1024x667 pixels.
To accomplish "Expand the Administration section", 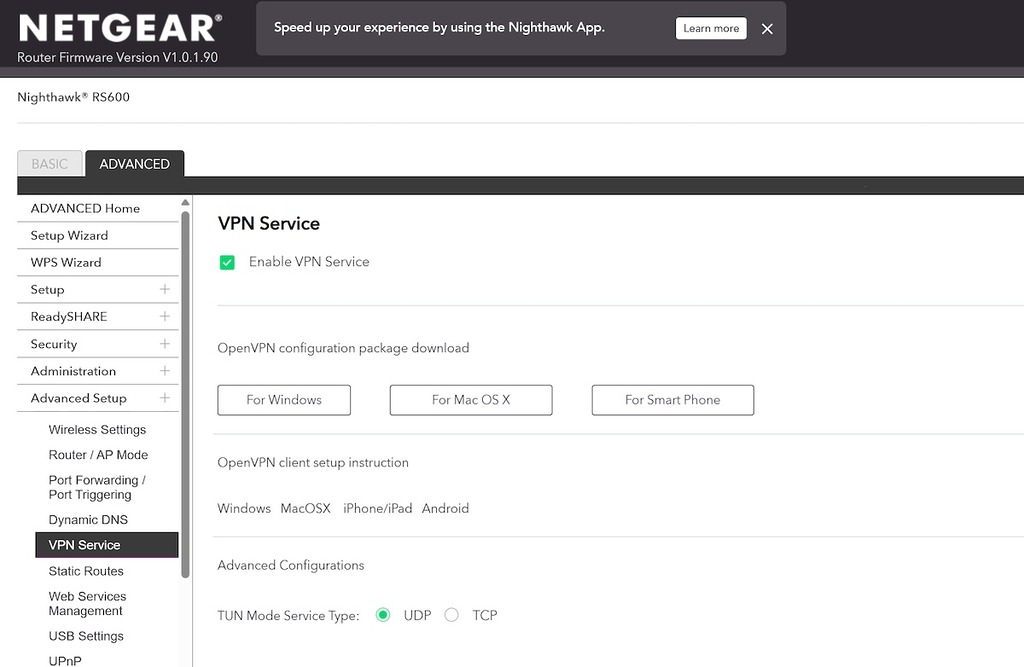I will coord(165,371).
